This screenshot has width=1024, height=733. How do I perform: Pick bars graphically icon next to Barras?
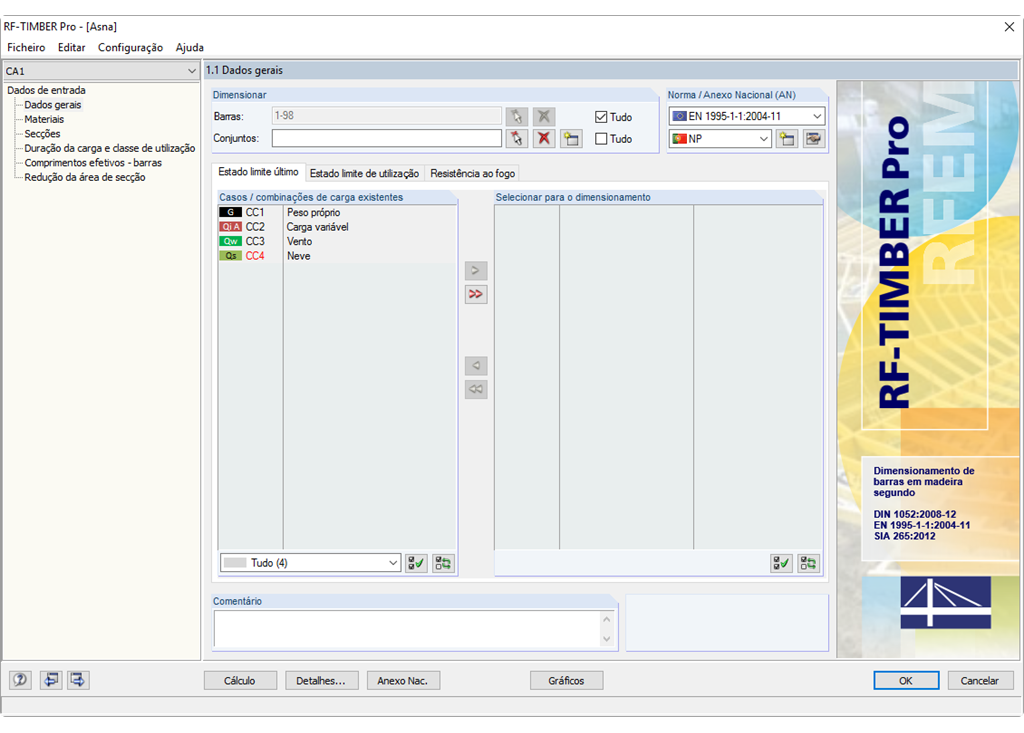tap(517, 117)
